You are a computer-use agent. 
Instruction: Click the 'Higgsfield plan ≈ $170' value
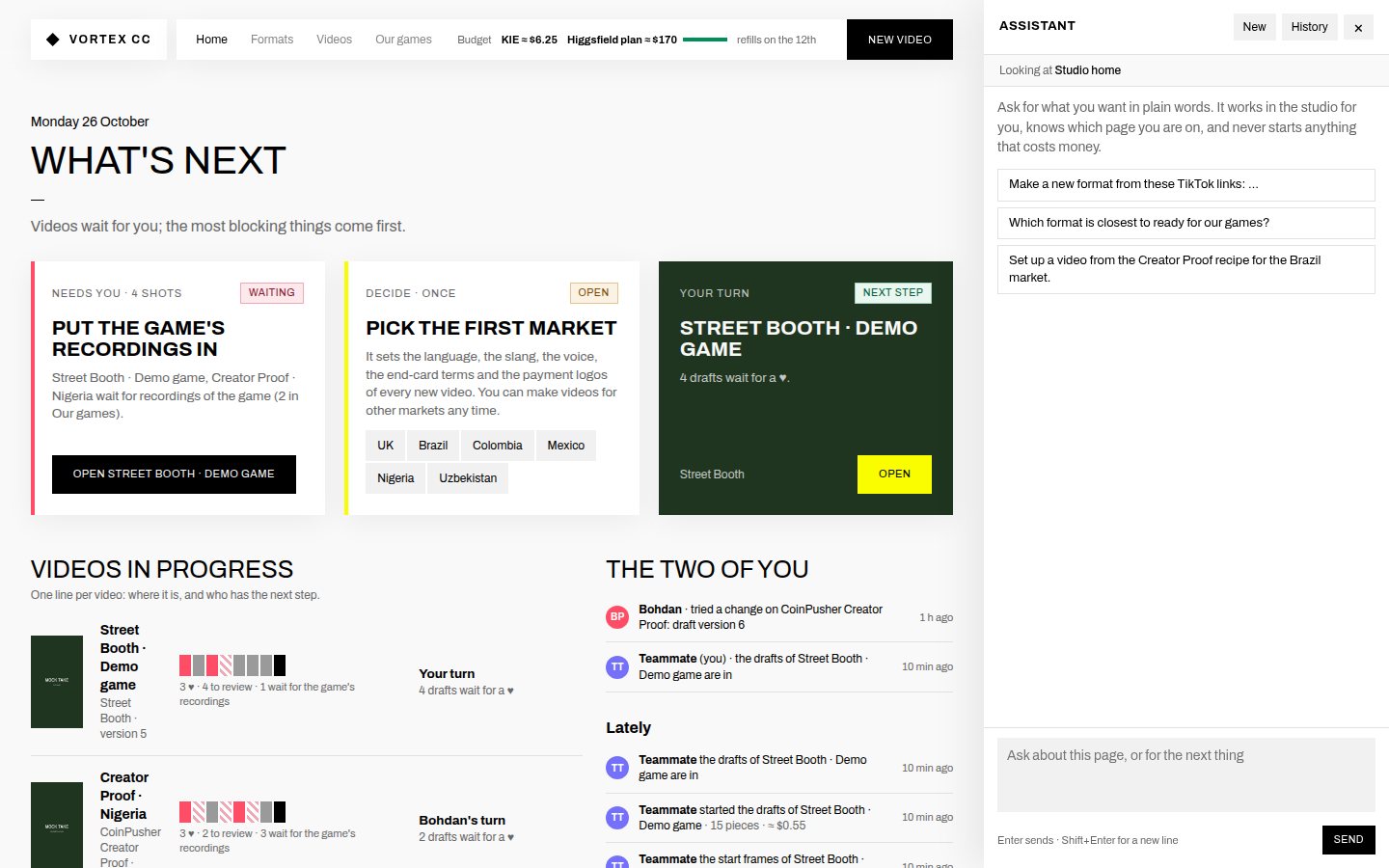622,40
